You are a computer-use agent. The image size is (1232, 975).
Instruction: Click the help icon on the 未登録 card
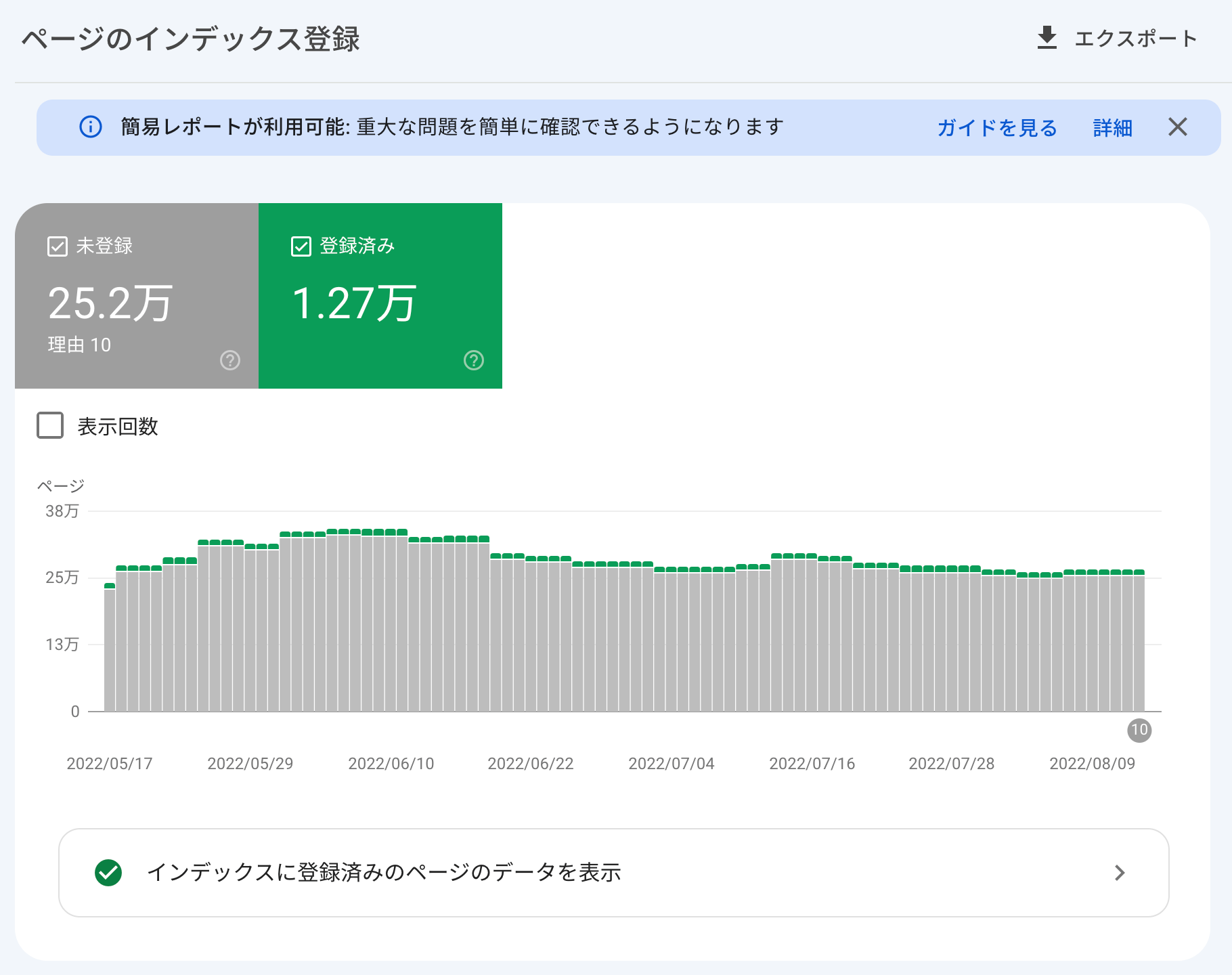point(230,360)
